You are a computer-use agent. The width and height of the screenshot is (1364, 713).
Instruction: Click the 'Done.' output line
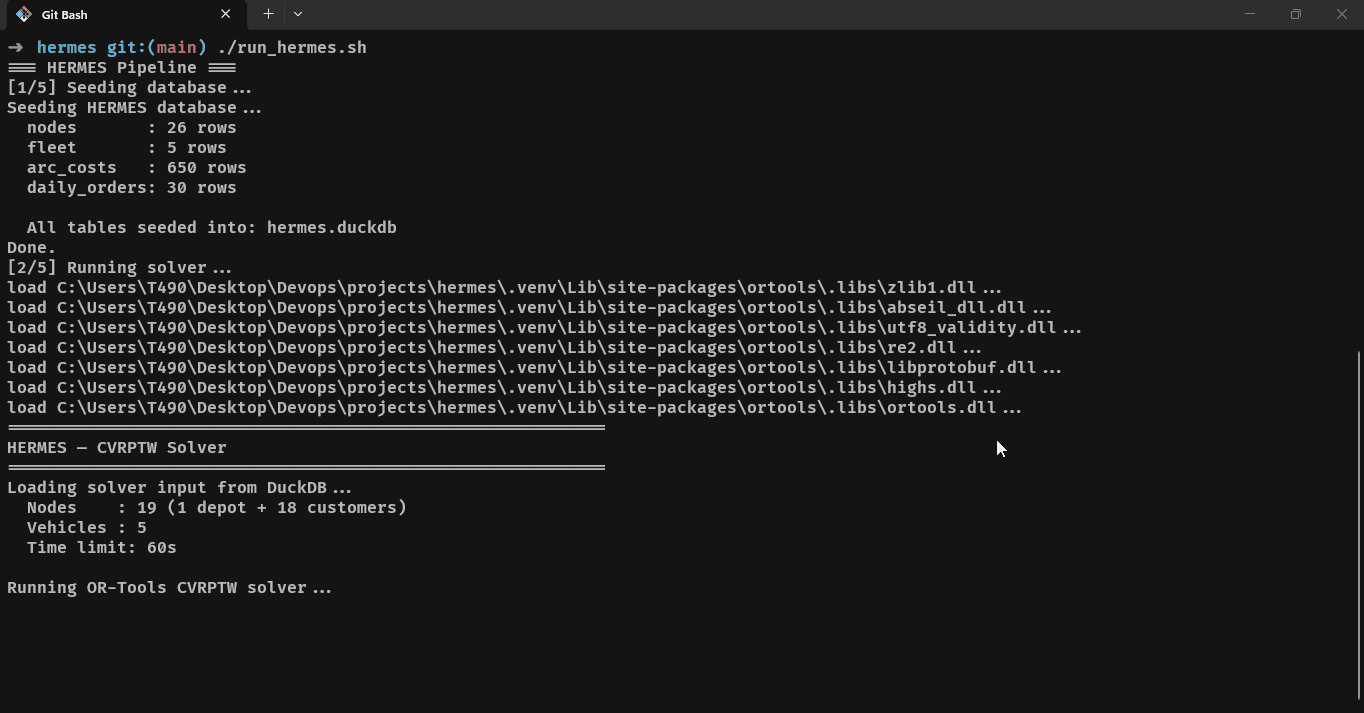pyautogui.click(x=31, y=248)
